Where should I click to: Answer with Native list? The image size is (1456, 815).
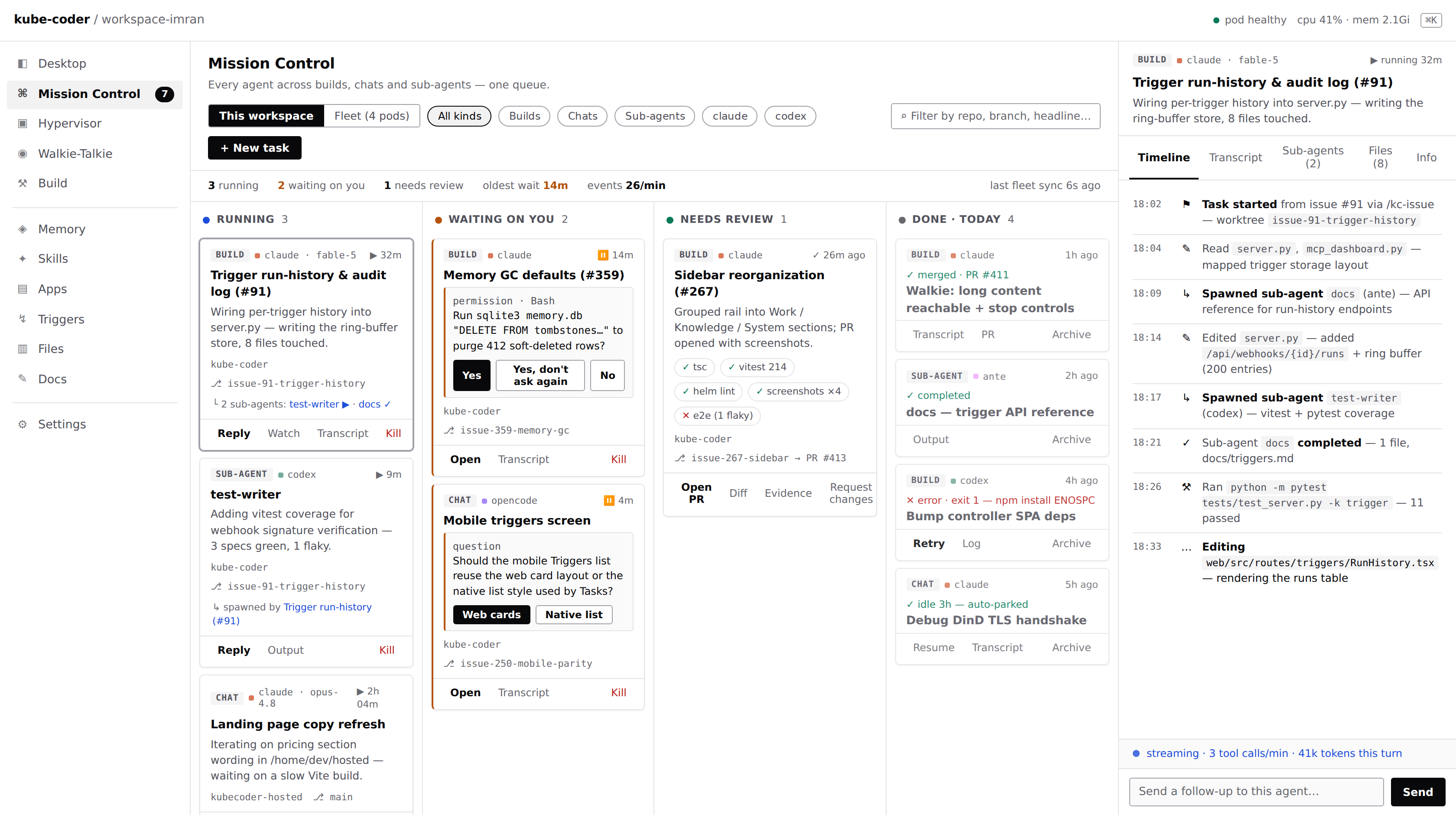point(574,615)
